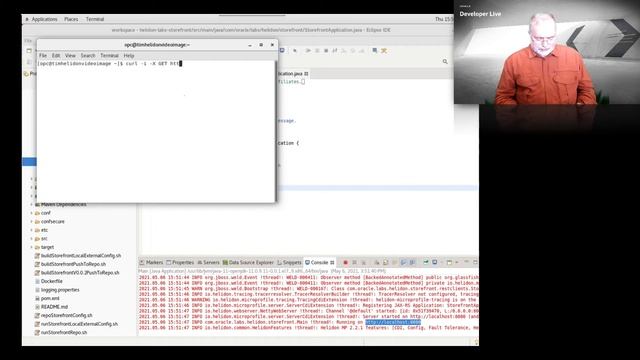This screenshot has height=360, width=640.
Task: Open the terminal window's Edit menu
Action: coord(56,56)
